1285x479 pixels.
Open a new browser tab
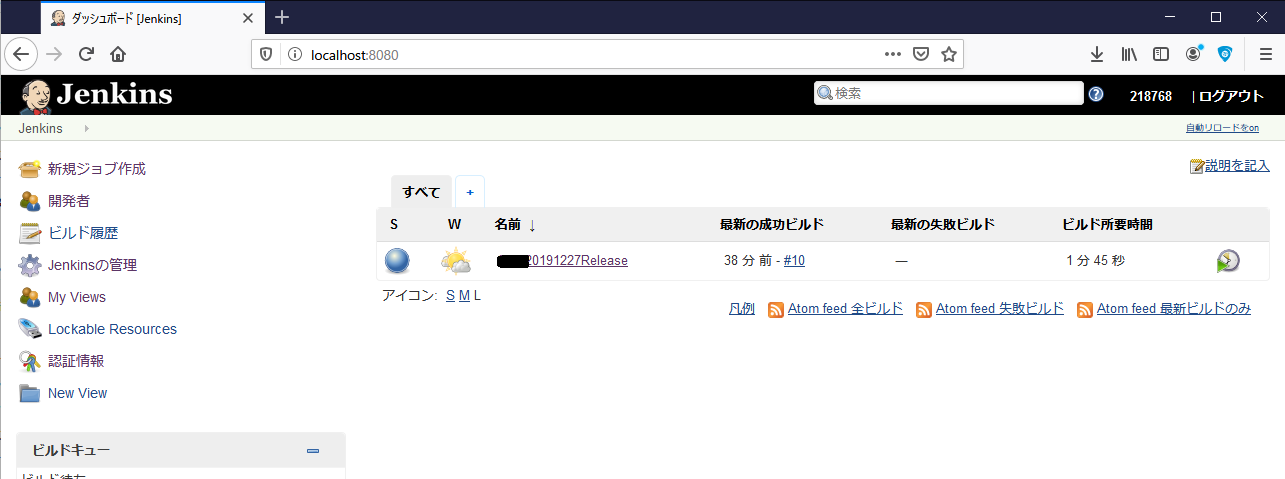[x=282, y=17]
